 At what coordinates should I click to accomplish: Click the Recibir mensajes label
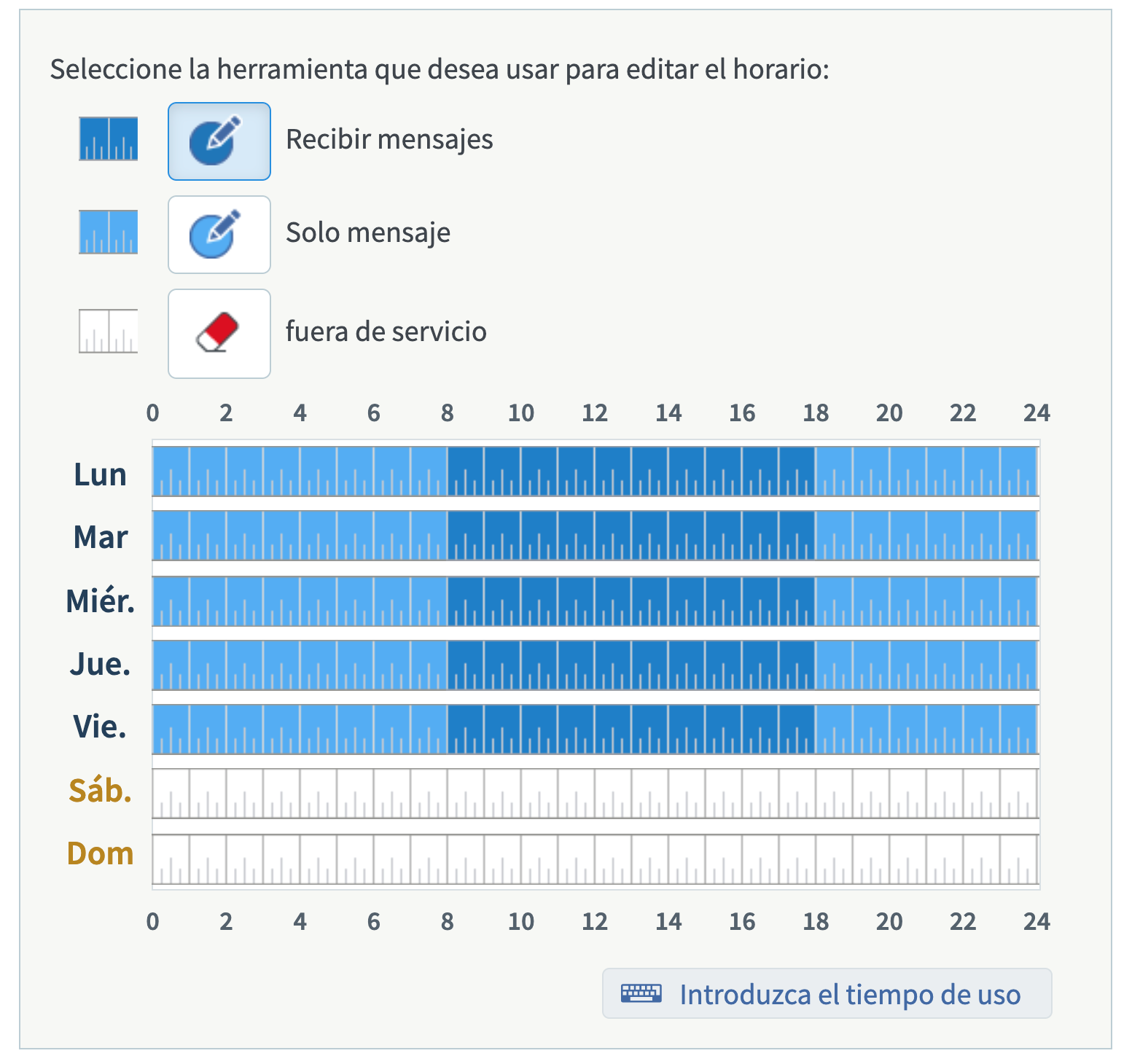click(389, 139)
